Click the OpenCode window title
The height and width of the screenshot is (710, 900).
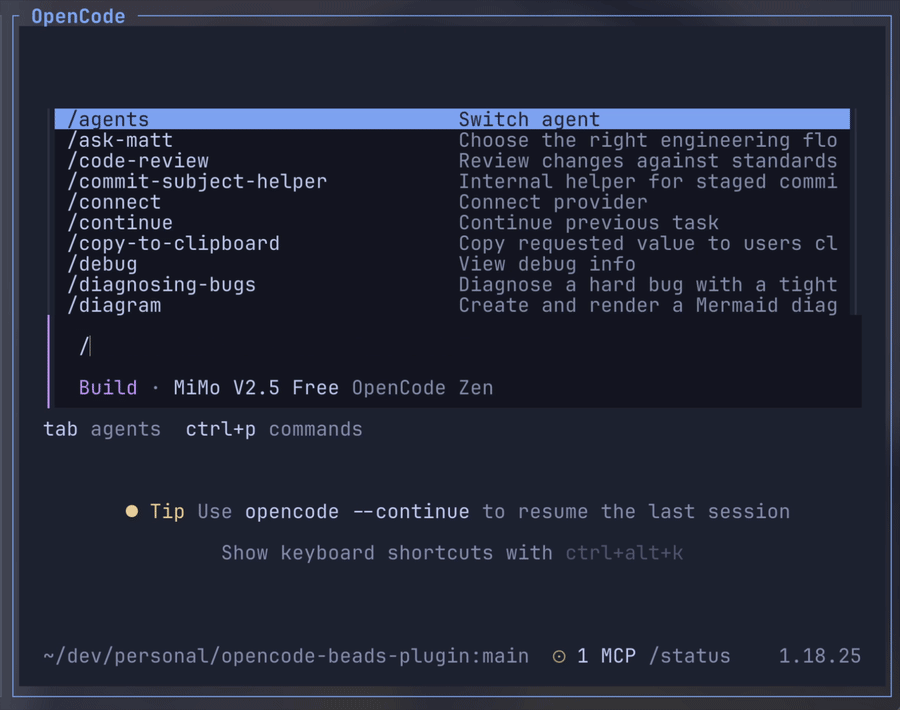click(x=78, y=16)
